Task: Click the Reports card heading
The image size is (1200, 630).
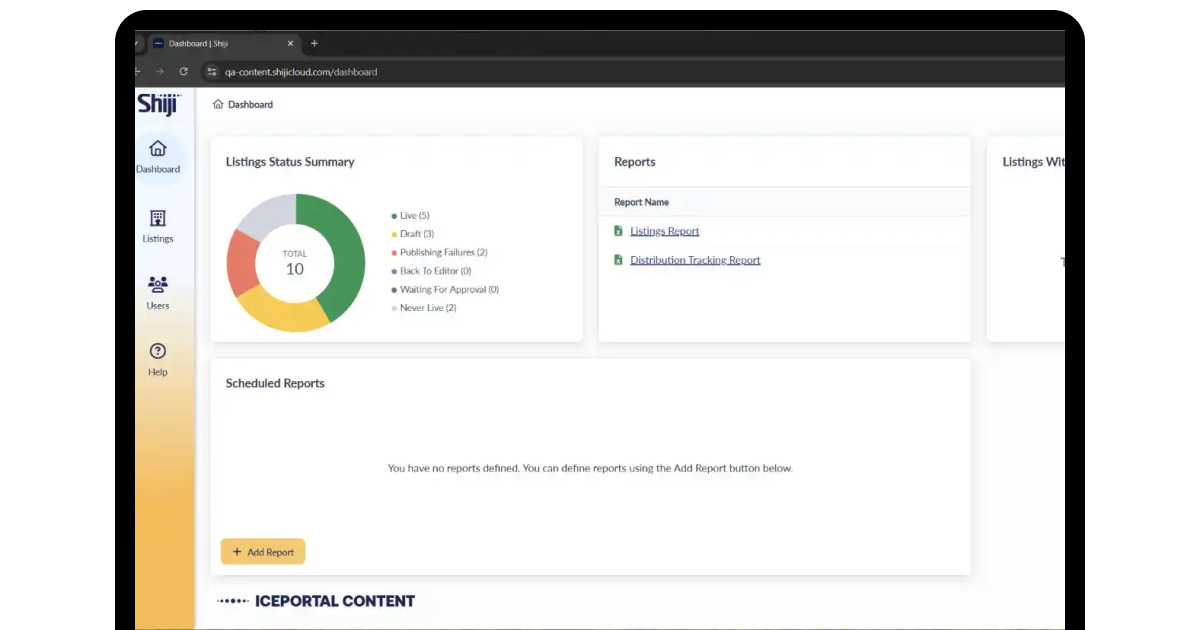Action: (635, 162)
